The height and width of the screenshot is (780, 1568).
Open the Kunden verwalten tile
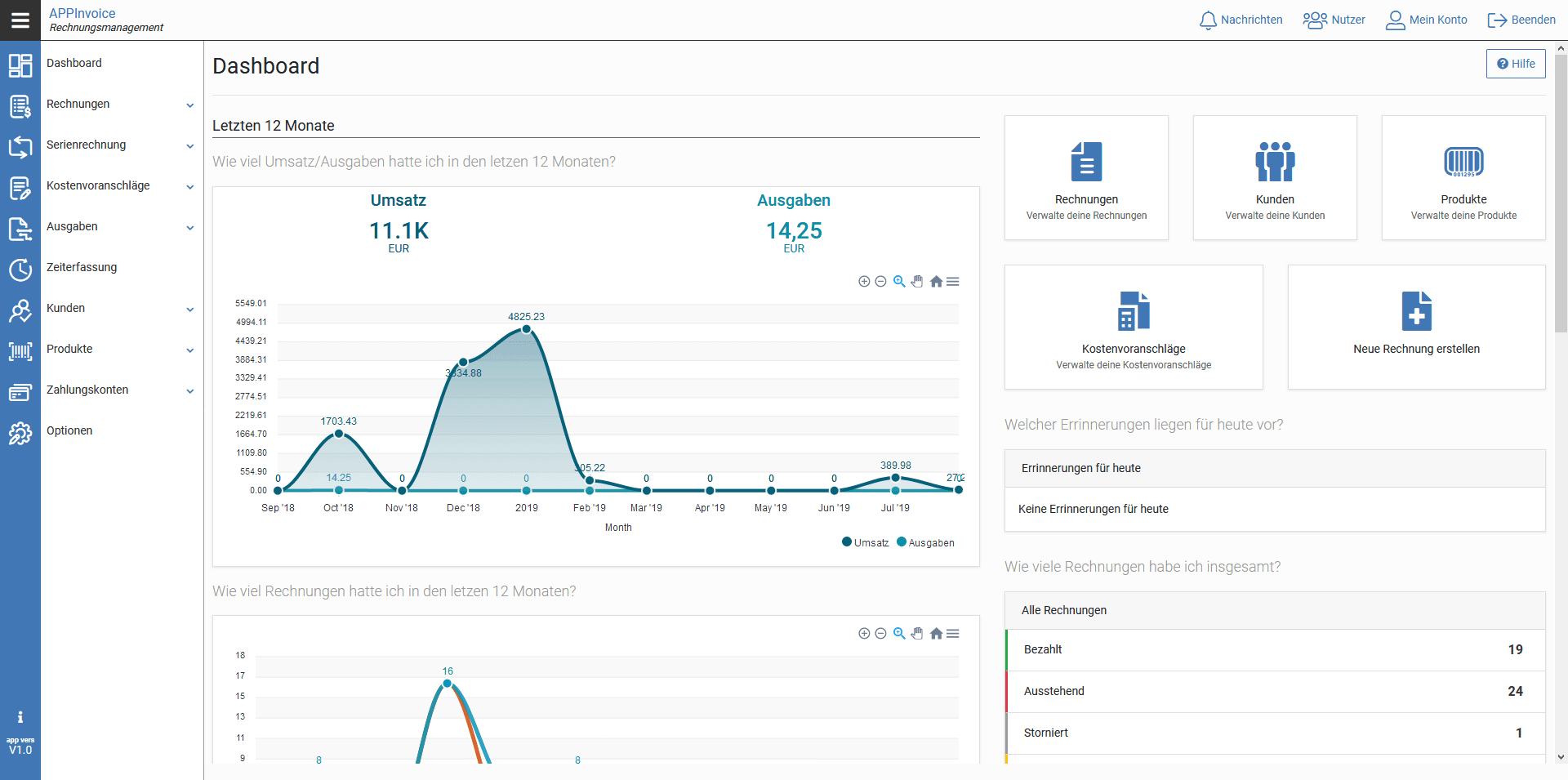tap(1275, 177)
